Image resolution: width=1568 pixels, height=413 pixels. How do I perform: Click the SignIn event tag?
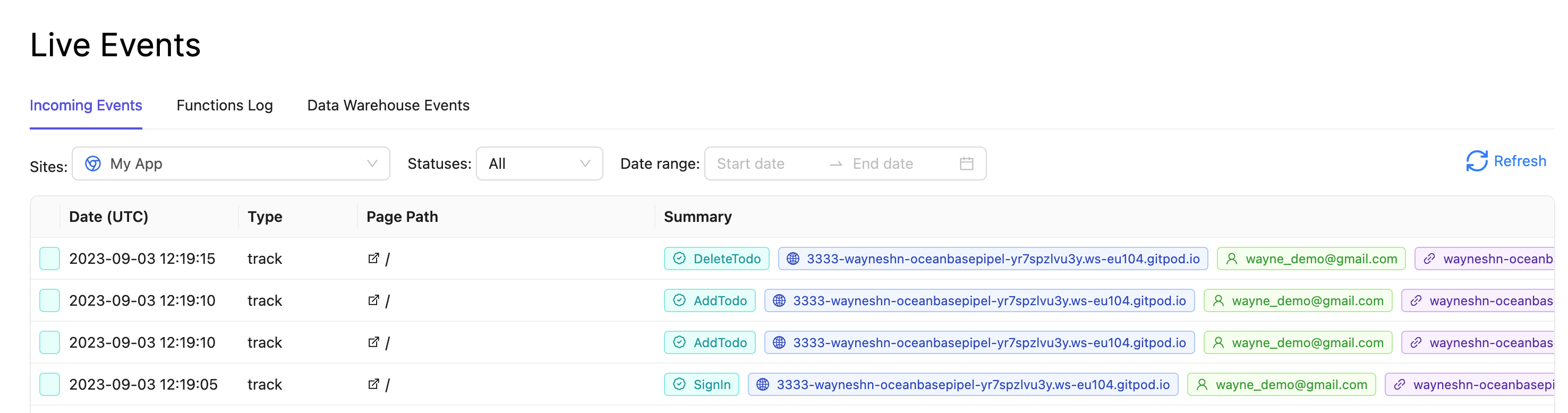(x=702, y=384)
